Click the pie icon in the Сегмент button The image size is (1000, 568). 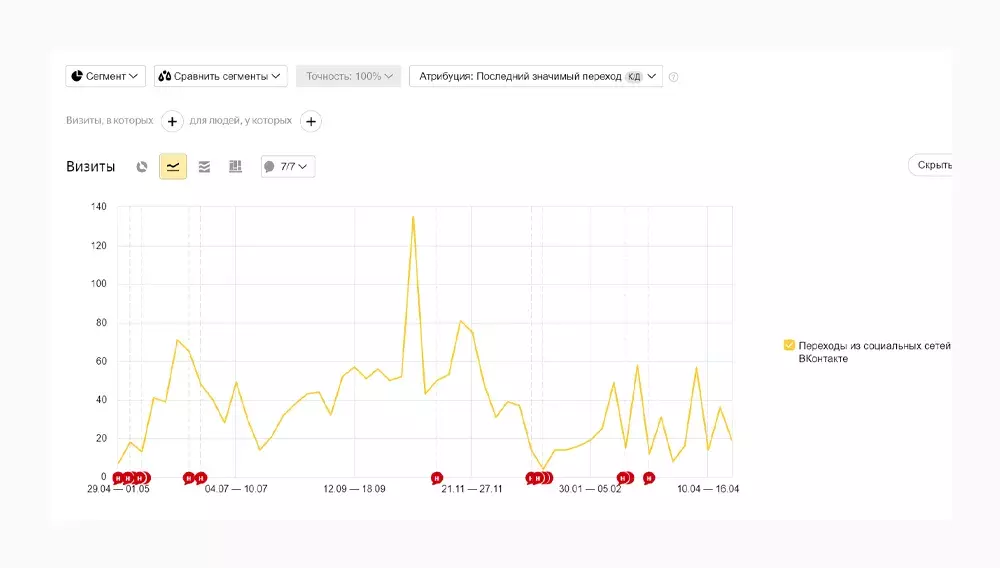pyautogui.click(x=77, y=76)
